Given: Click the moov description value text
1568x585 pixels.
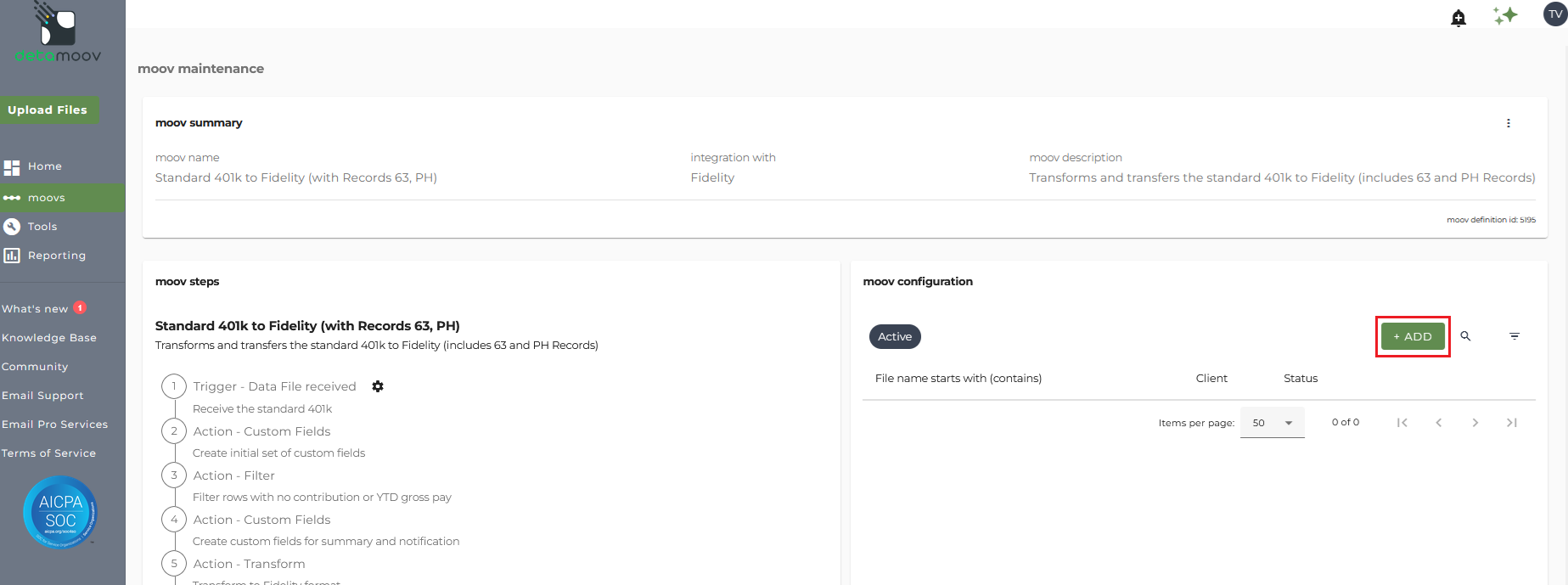Looking at the screenshot, I should click(1282, 177).
